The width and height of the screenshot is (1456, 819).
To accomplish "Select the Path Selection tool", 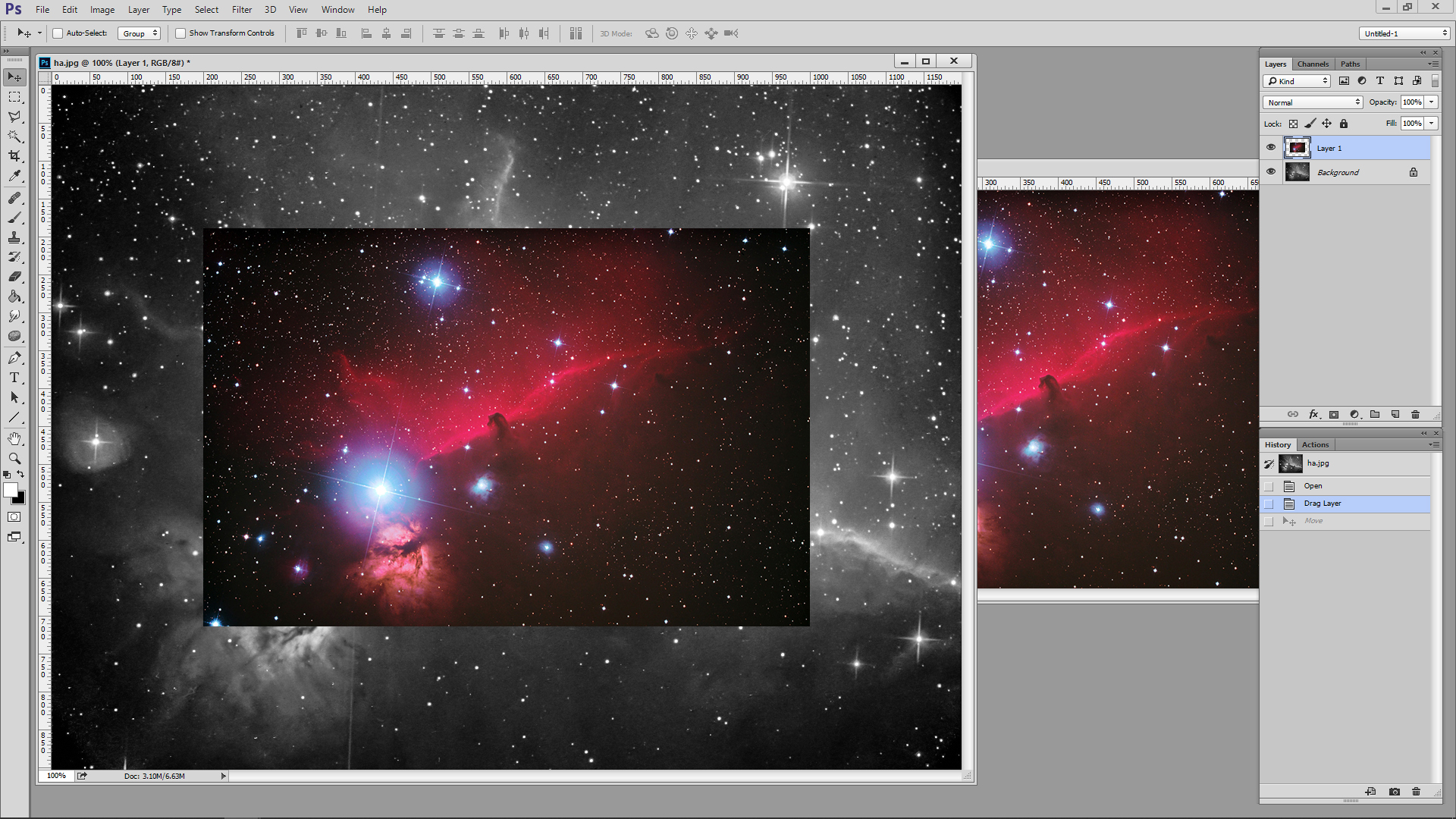I will pos(14,397).
